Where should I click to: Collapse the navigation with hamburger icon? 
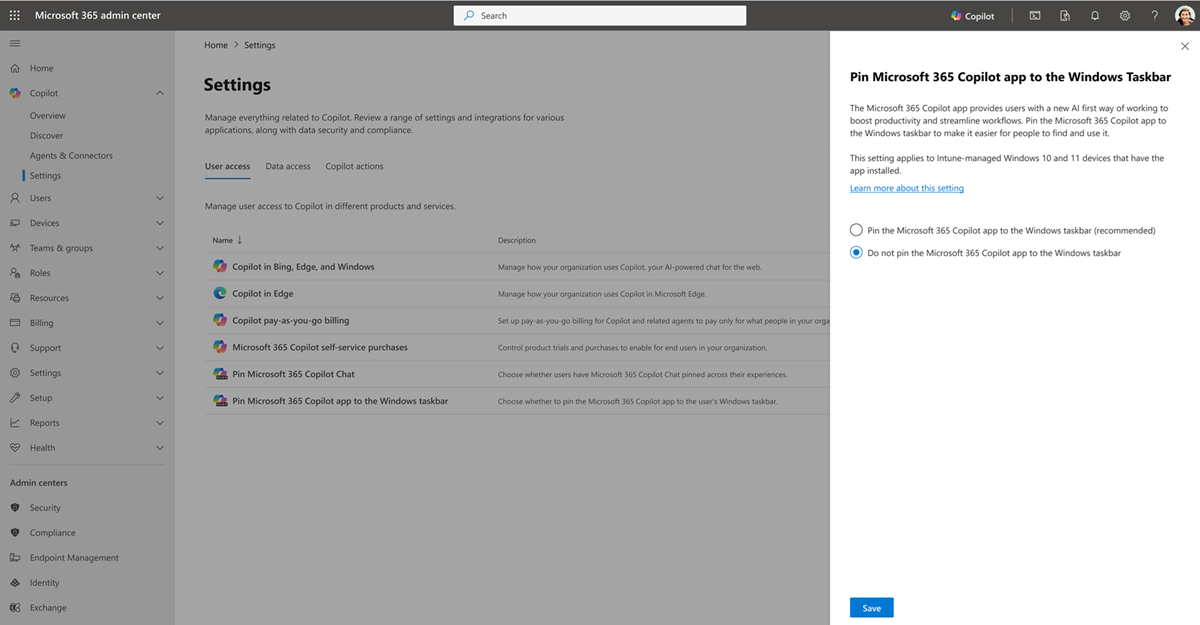[14, 43]
